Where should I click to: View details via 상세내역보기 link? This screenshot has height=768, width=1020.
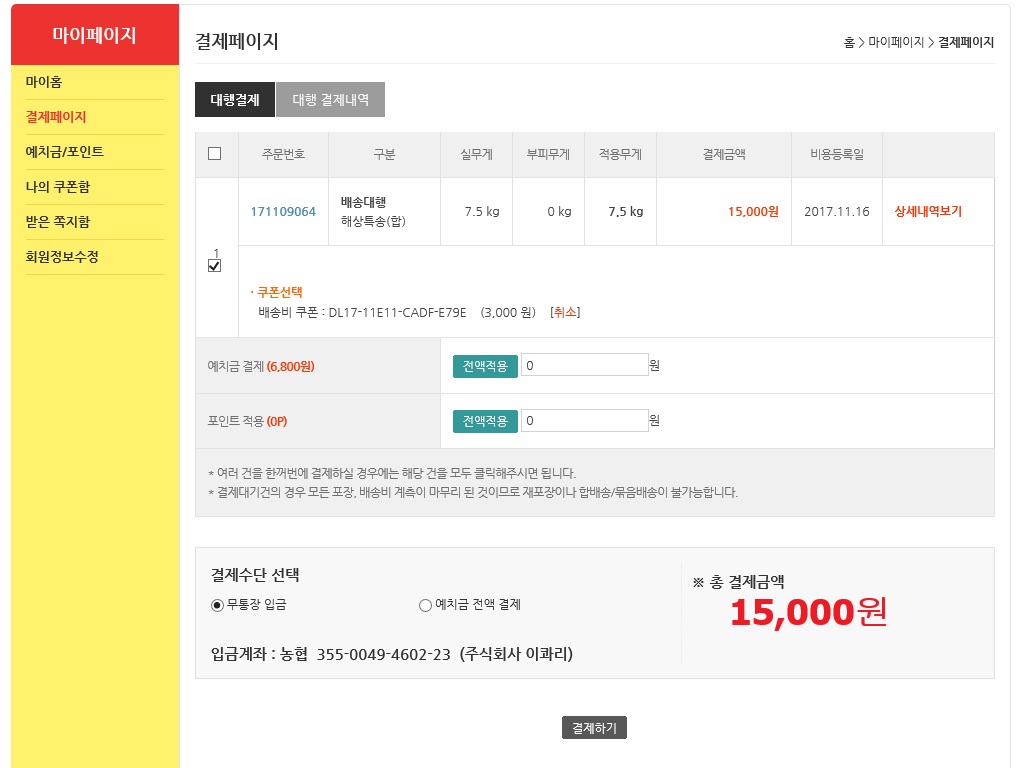tap(928, 211)
